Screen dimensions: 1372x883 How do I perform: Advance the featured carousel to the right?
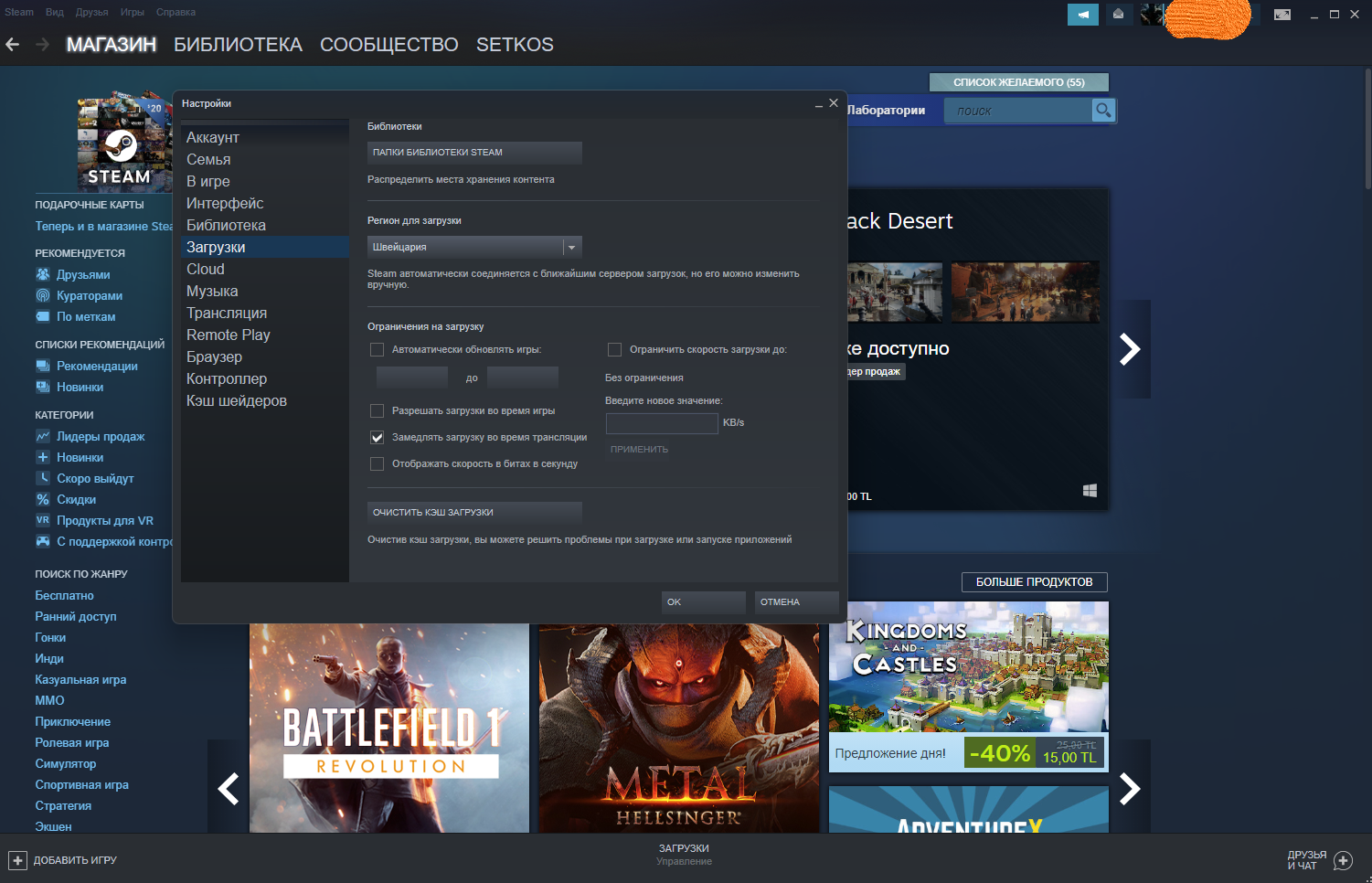pyautogui.click(x=1131, y=349)
